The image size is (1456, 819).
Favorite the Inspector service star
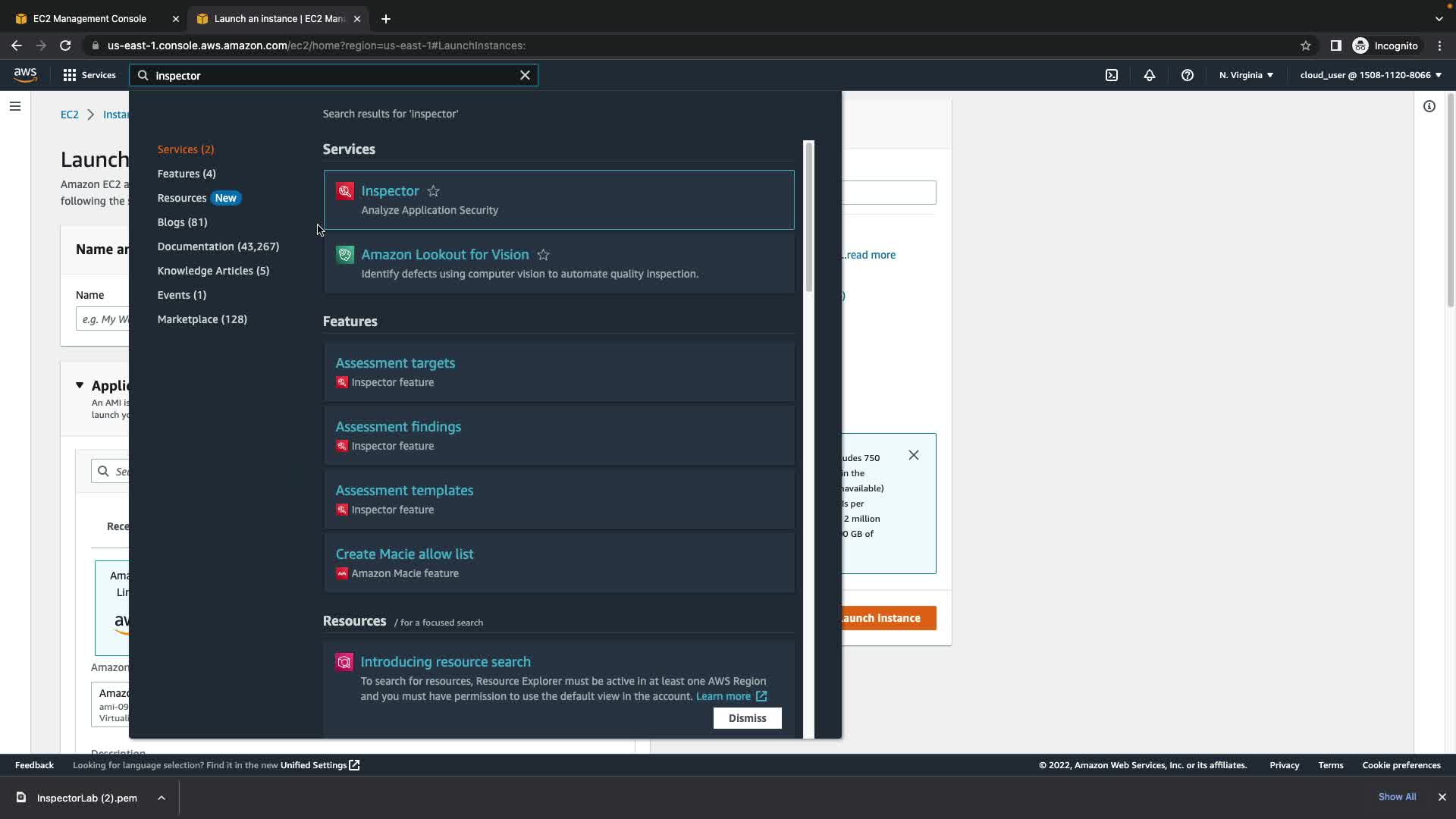coord(433,191)
